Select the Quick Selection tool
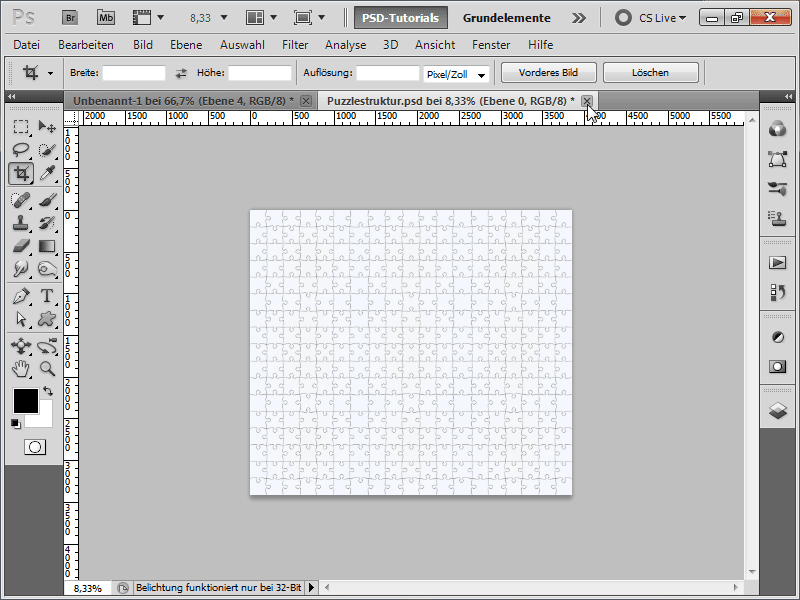 tap(47, 149)
